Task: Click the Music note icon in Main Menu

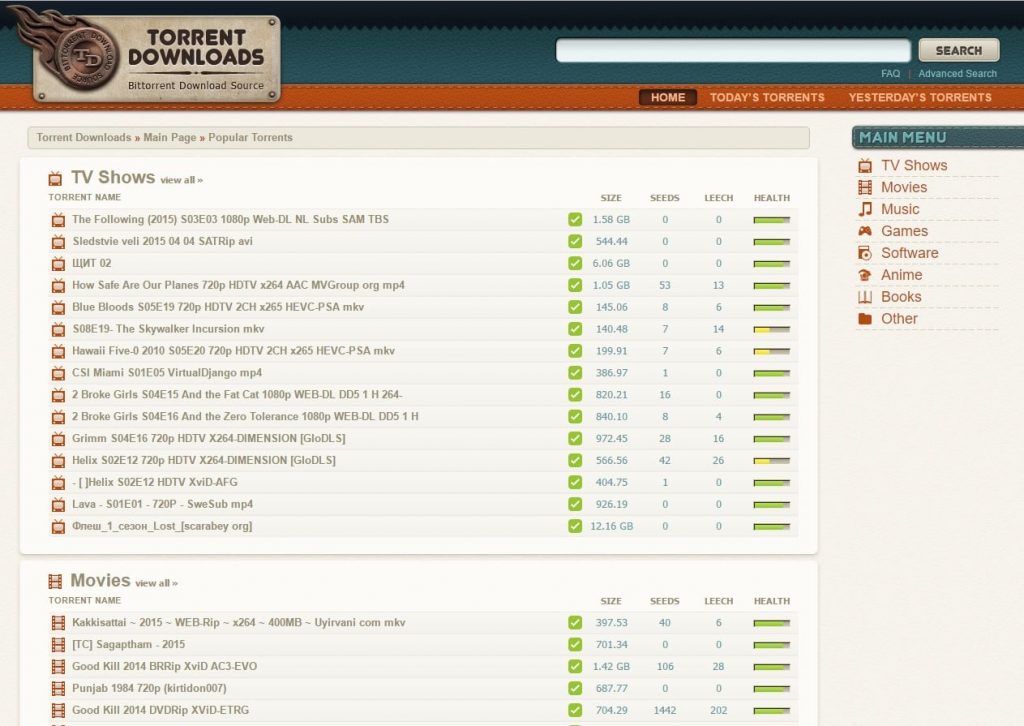Action: click(865, 210)
